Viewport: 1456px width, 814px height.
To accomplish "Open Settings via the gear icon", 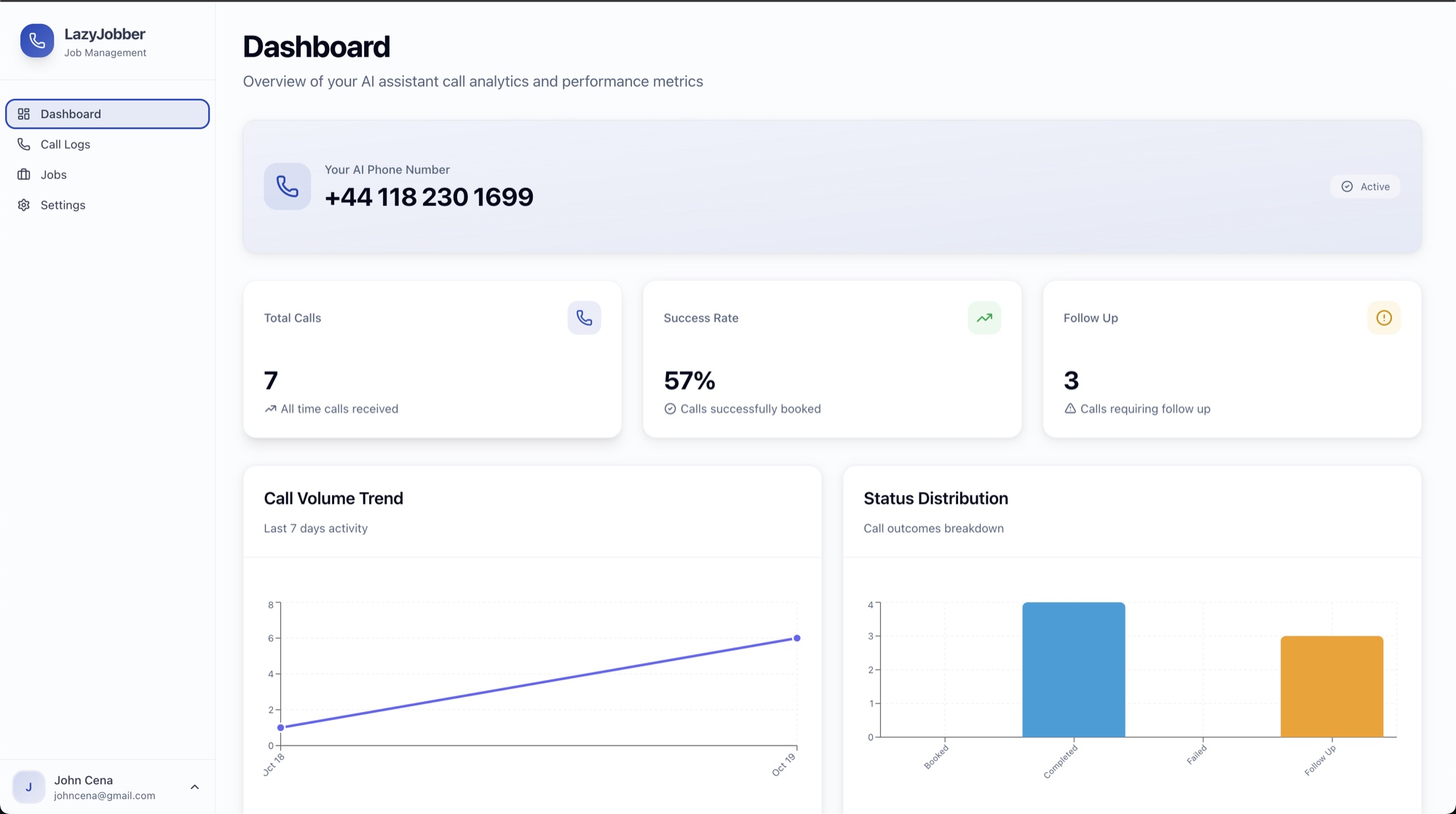I will coord(23,205).
